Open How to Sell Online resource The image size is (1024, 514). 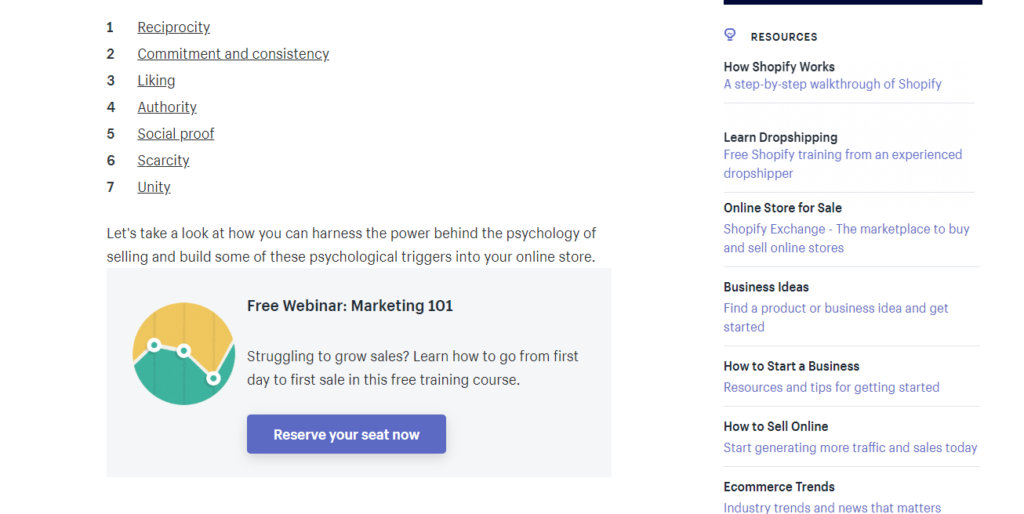(776, 426)
